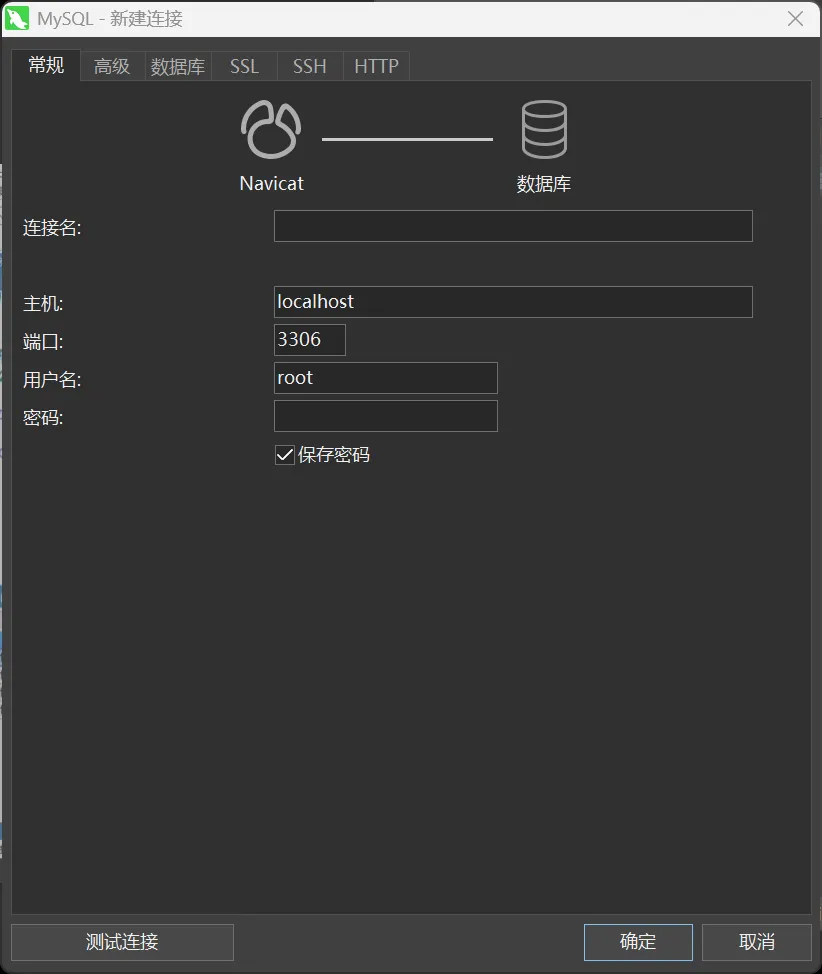822x974 pixels.
Task: Toggle the 保存密码 checkbox
Action: click(285, 455)
